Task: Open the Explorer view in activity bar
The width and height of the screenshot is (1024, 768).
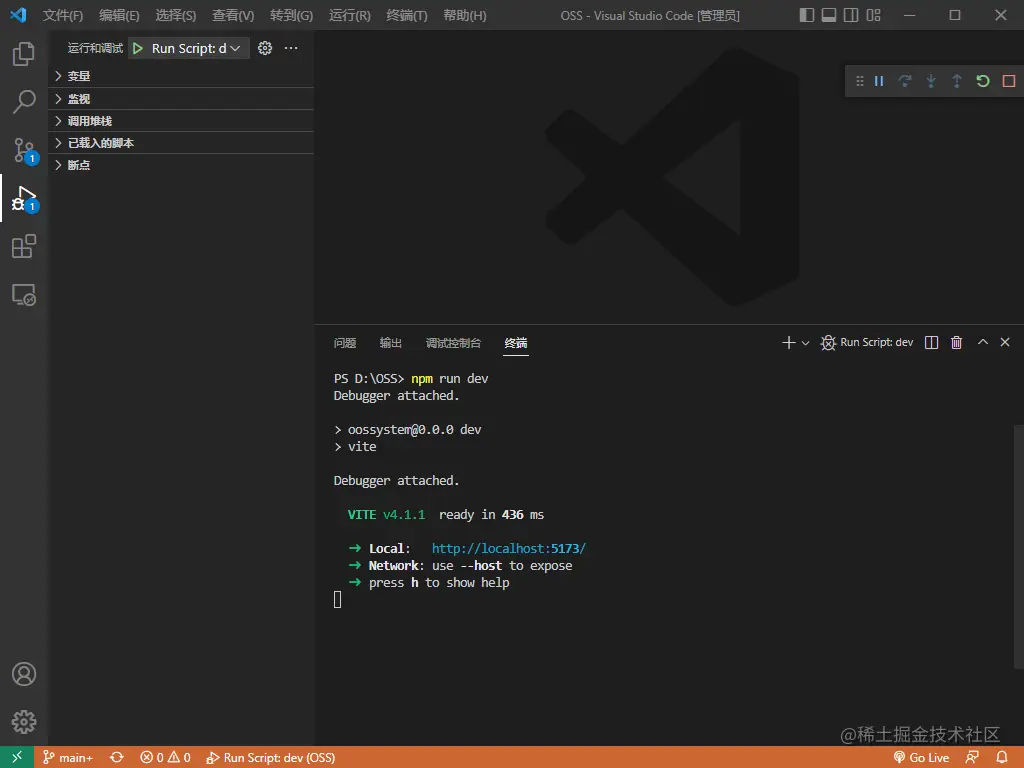Action: click(x=24, y=54)
